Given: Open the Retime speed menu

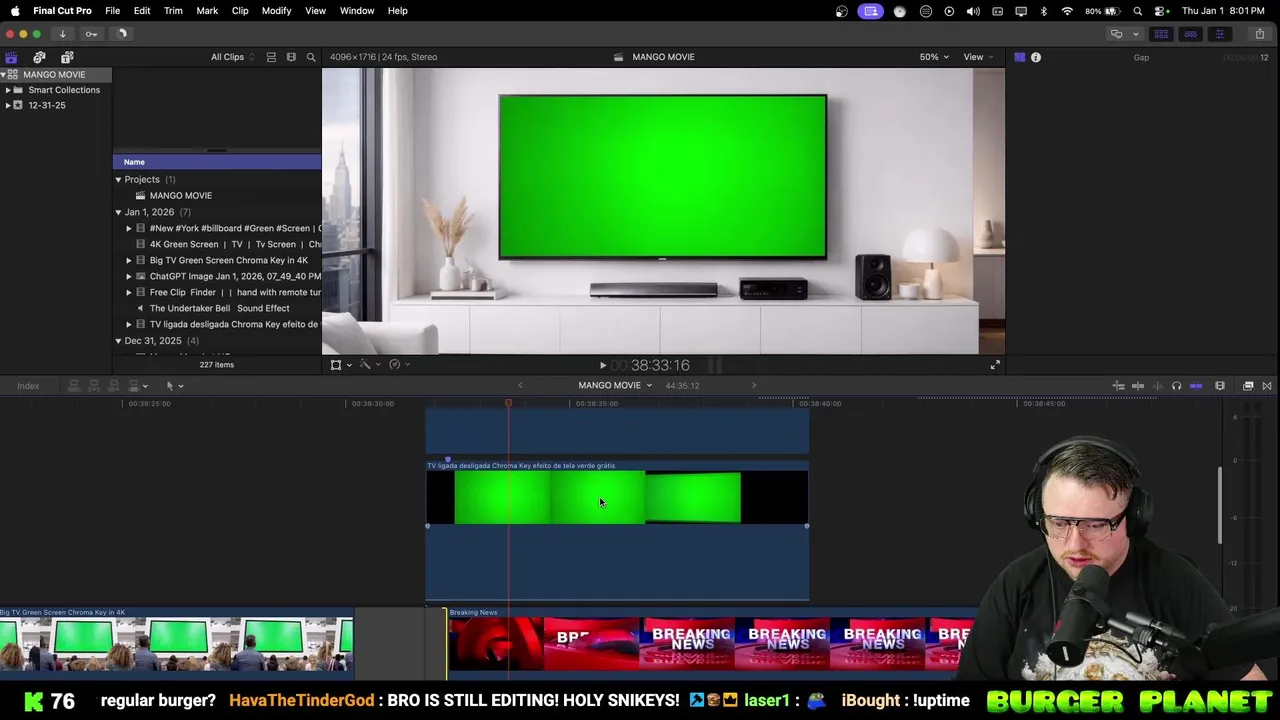Looking at the screenshot, I should 398,365.
